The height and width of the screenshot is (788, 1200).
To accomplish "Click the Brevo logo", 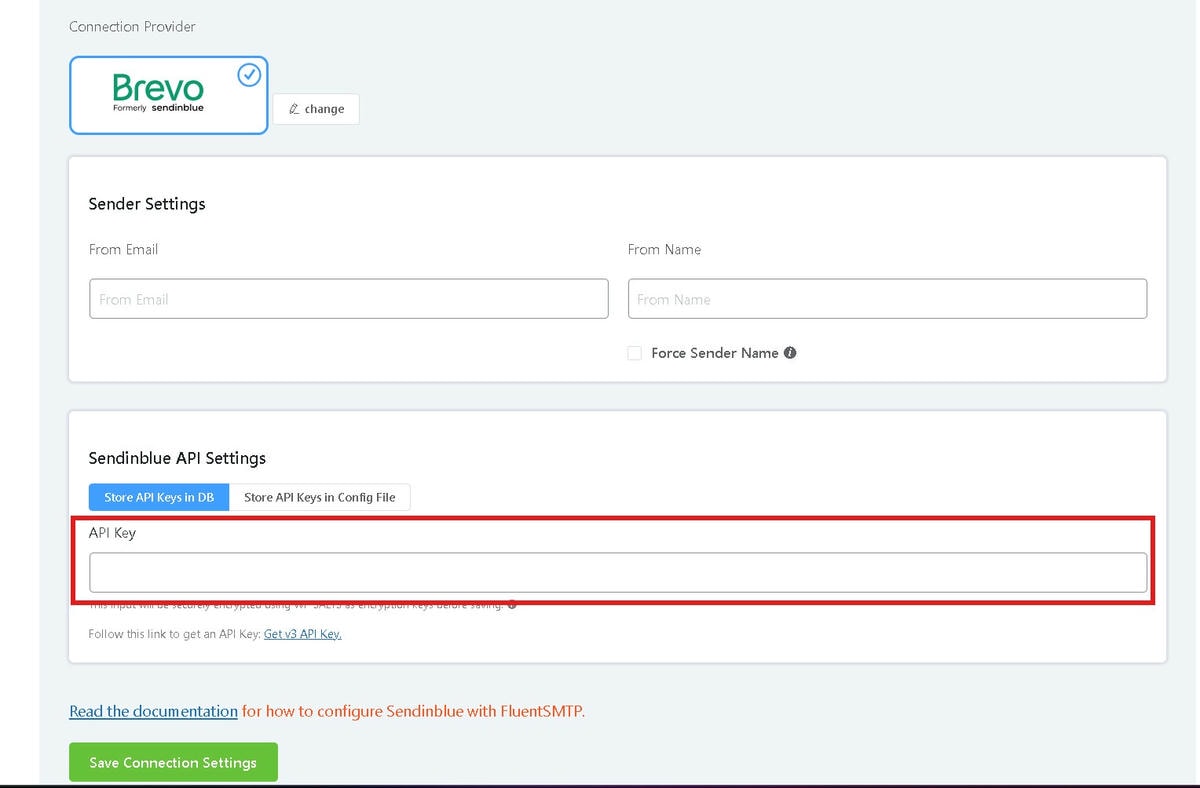I will (x=158, y=87).
